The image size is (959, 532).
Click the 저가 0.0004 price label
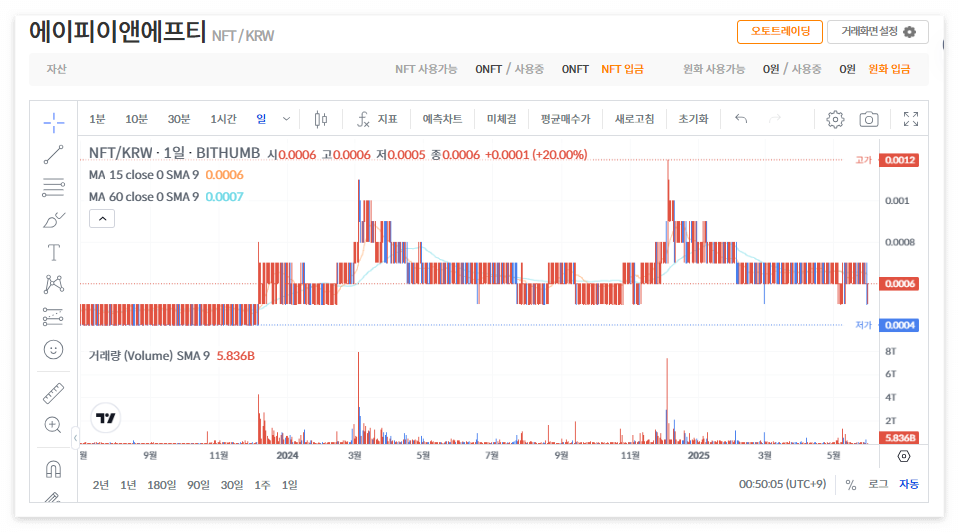[x=900, y=325]
